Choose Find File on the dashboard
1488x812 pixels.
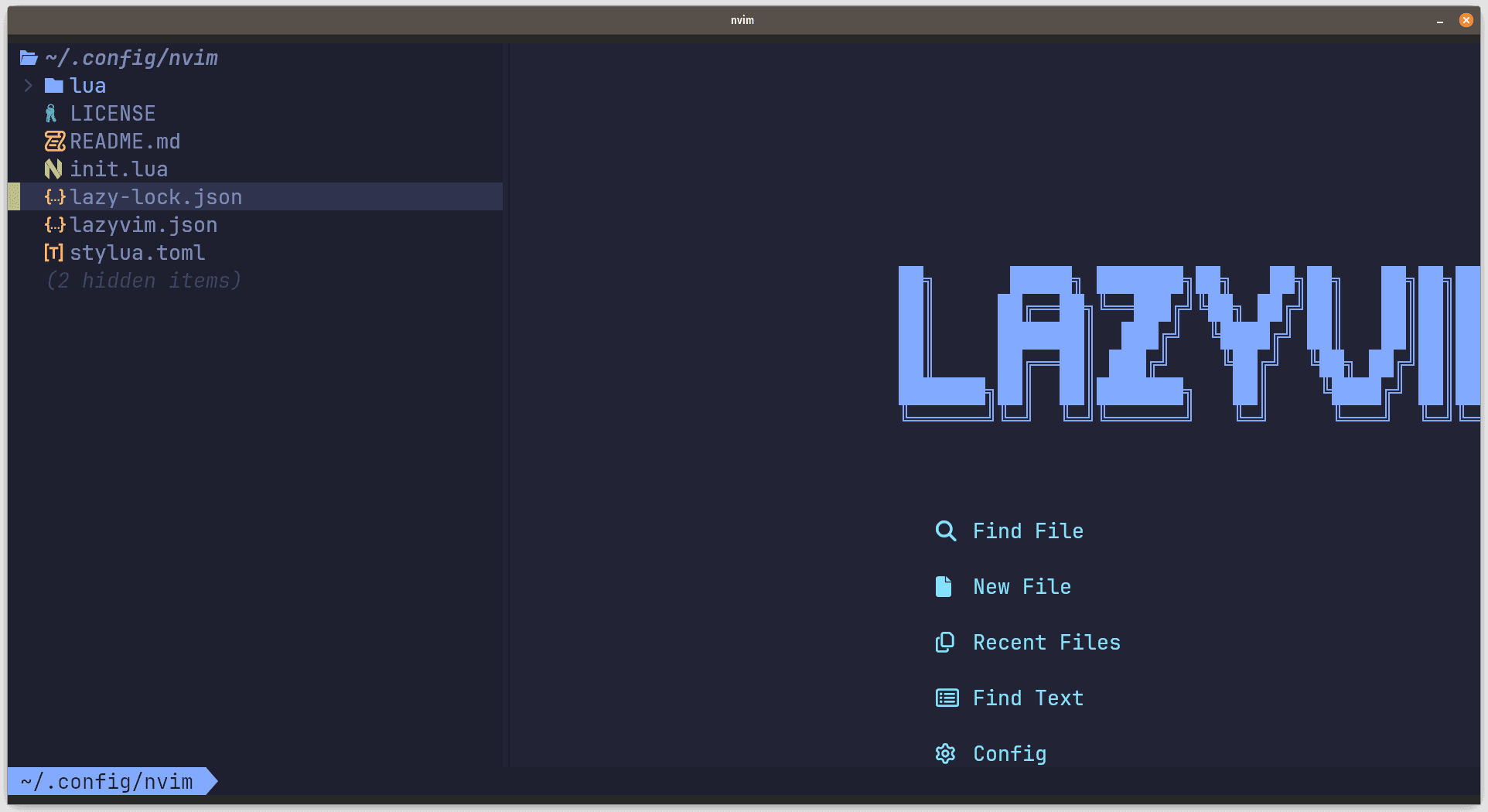pyautogui.click(x=1028, y=531)
